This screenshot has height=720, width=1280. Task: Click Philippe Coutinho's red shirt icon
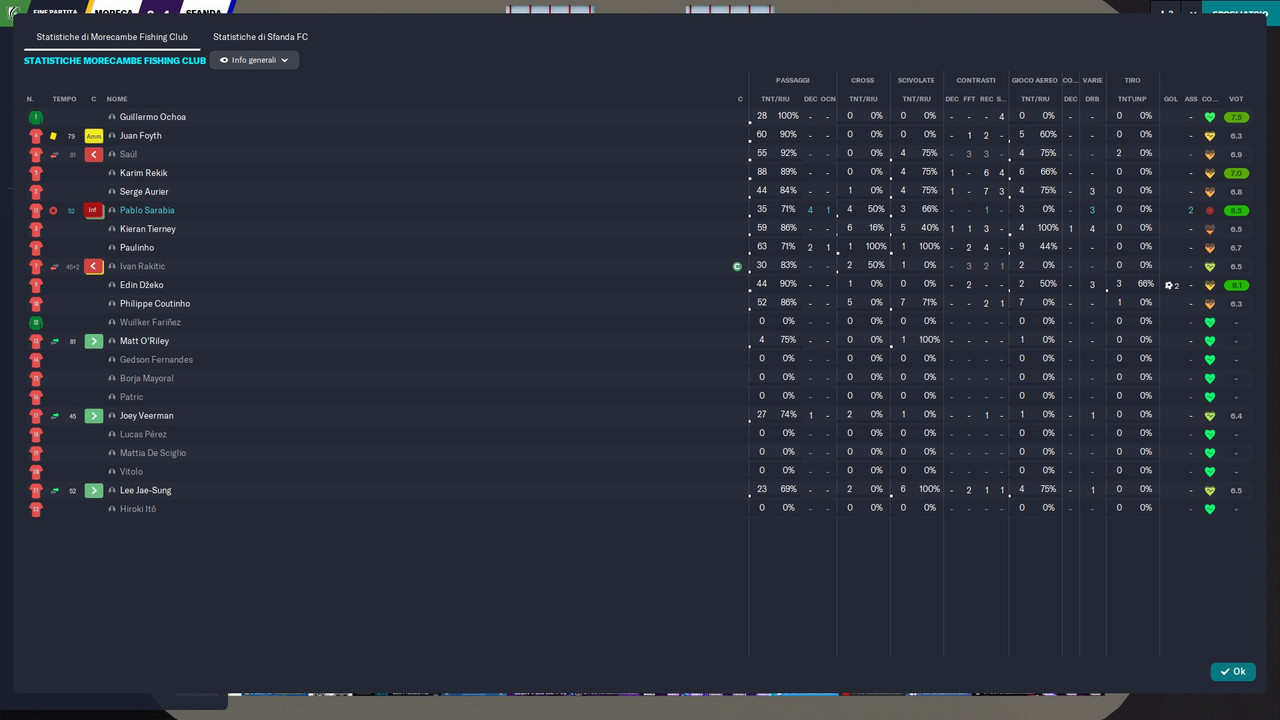pyautogui.click(x=36, y=304)
